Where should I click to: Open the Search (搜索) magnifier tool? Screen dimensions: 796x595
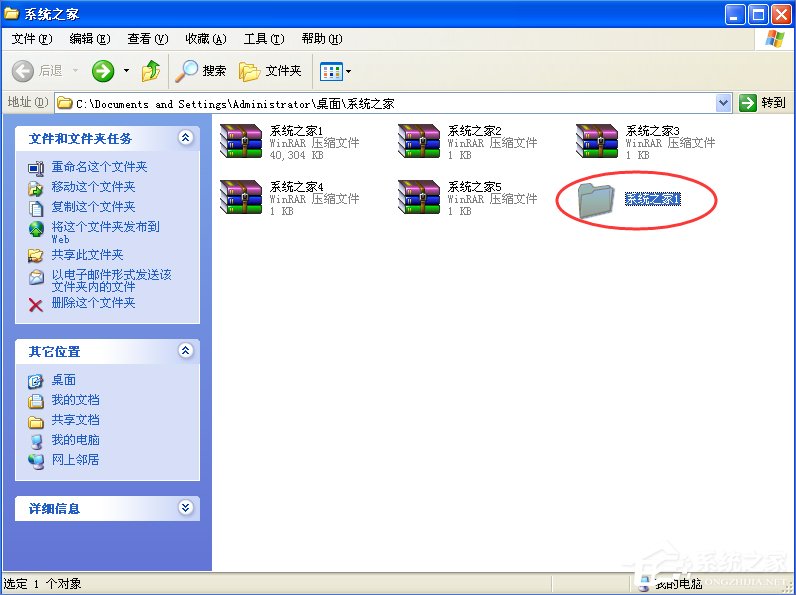point(201,71)
